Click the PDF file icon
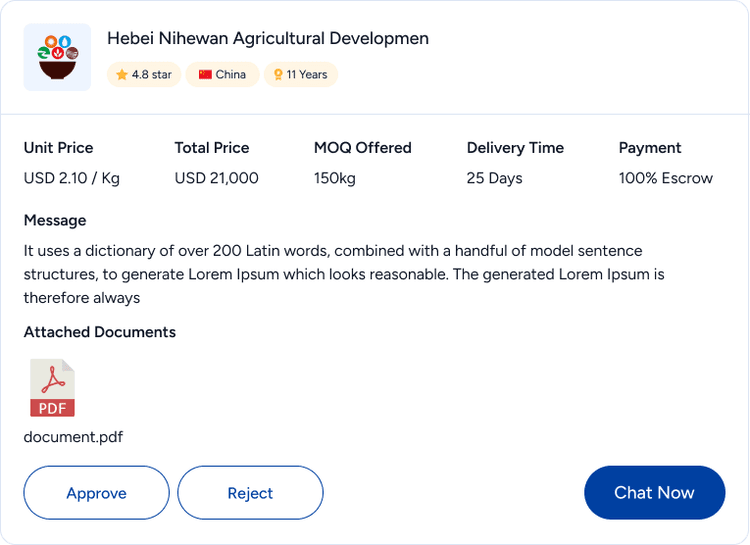Image resolution: width=750 pixels, height=545 pixels. click(x=52, y=388)
